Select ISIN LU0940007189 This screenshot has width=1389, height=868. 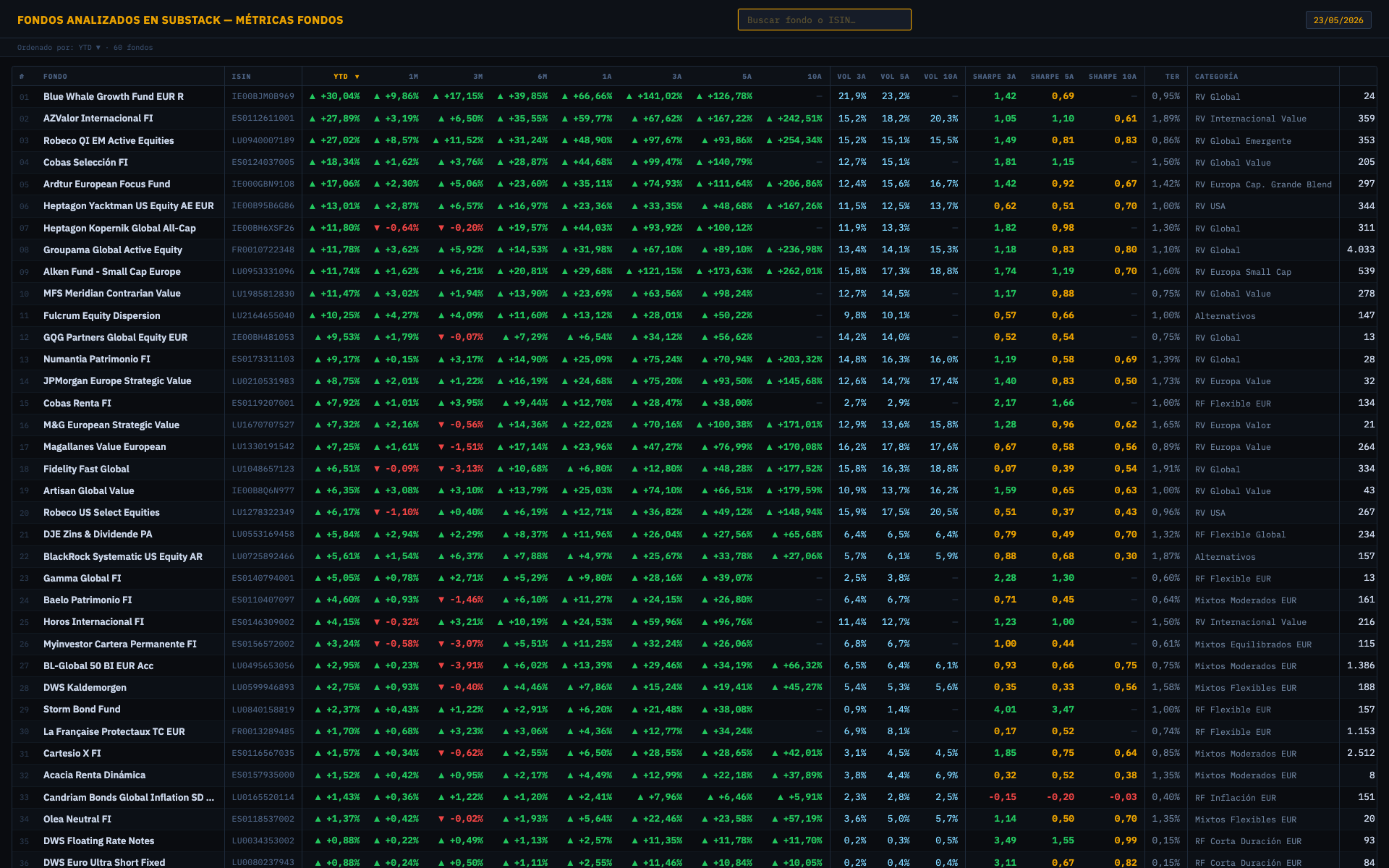pos(263,140)
